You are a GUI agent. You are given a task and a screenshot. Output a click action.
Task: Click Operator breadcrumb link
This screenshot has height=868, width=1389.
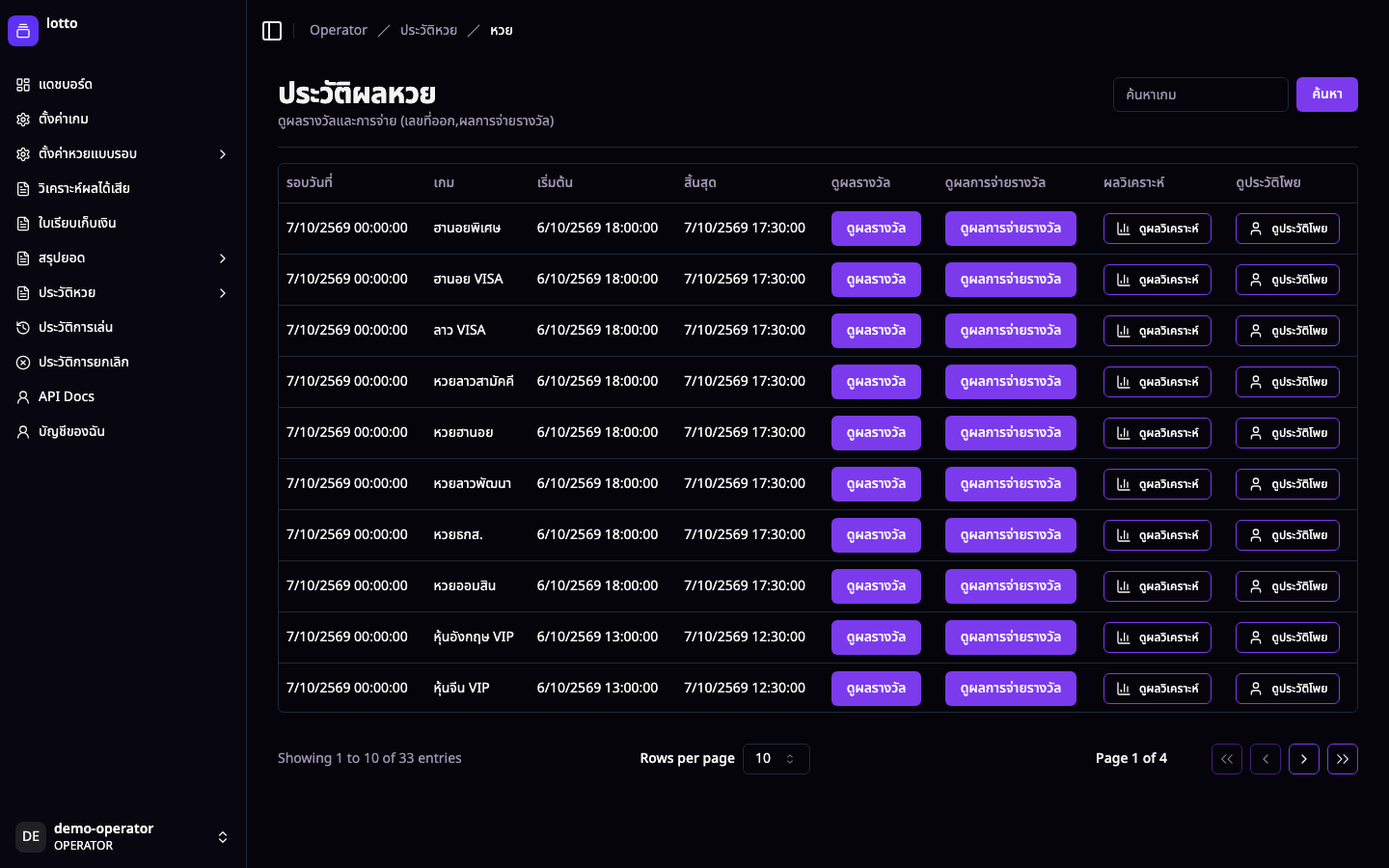(x=339, y=30)
